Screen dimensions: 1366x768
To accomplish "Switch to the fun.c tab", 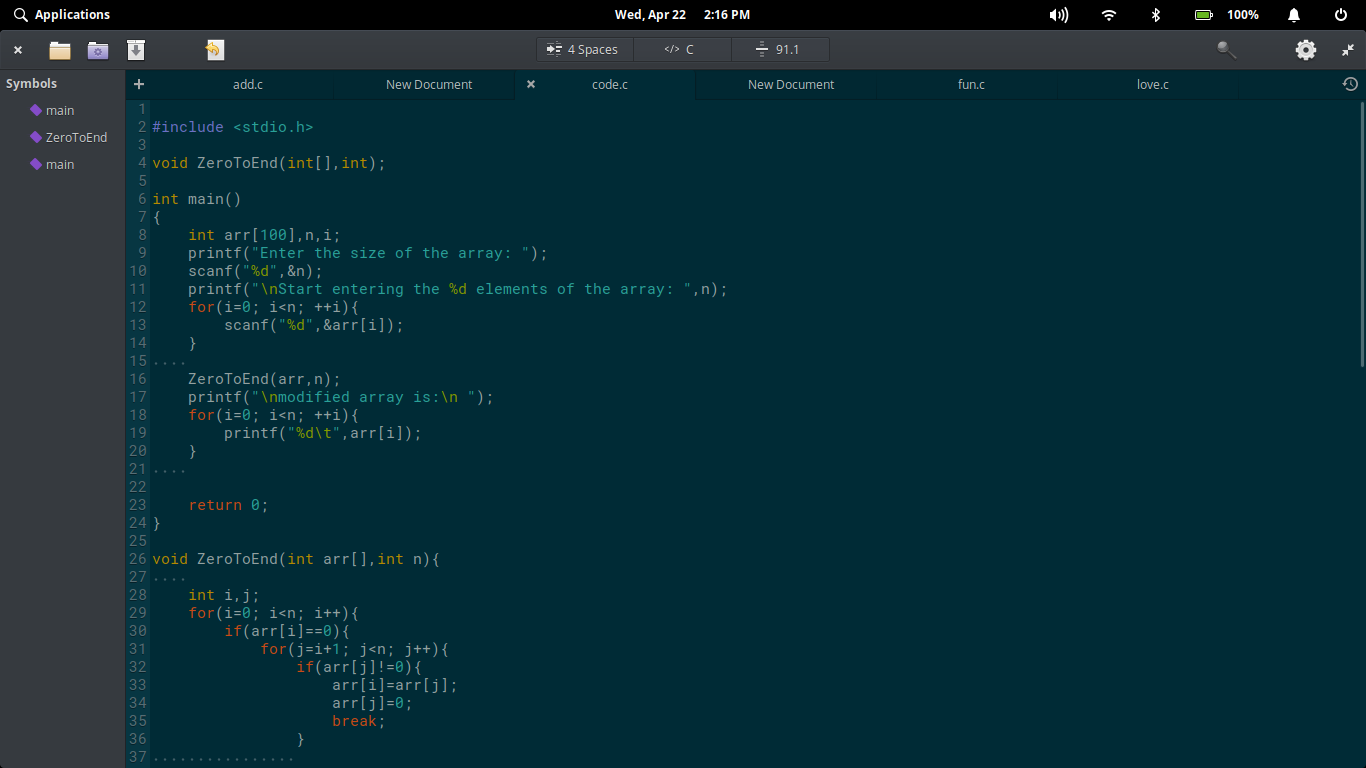I will [x=971, y=84].
